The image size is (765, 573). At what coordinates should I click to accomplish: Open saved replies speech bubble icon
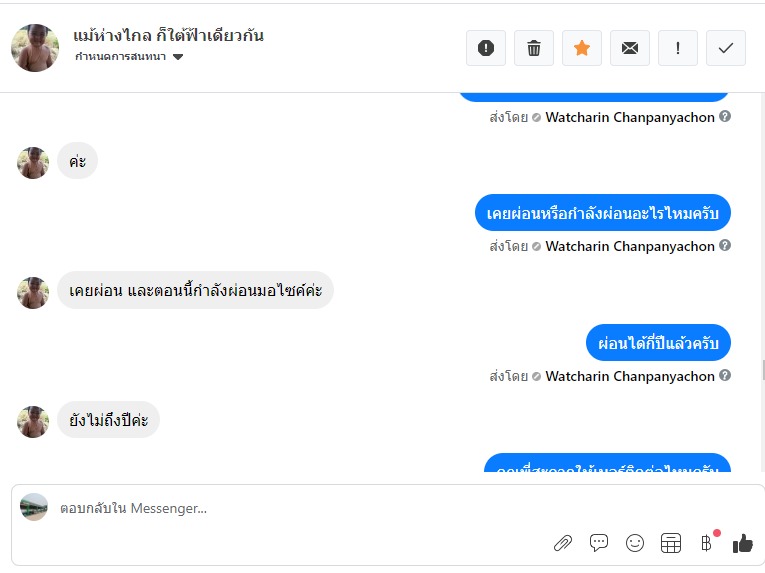click(x=599, y=543)
